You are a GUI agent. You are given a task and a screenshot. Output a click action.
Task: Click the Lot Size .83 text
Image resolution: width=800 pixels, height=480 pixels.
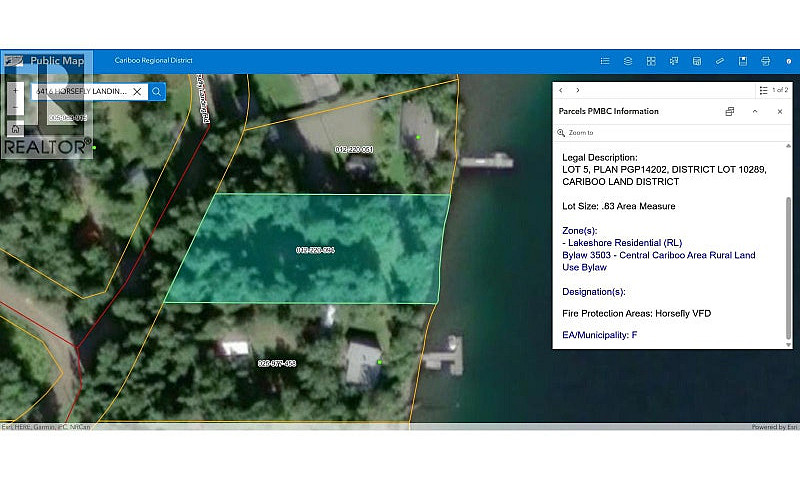tap(618, 206)
